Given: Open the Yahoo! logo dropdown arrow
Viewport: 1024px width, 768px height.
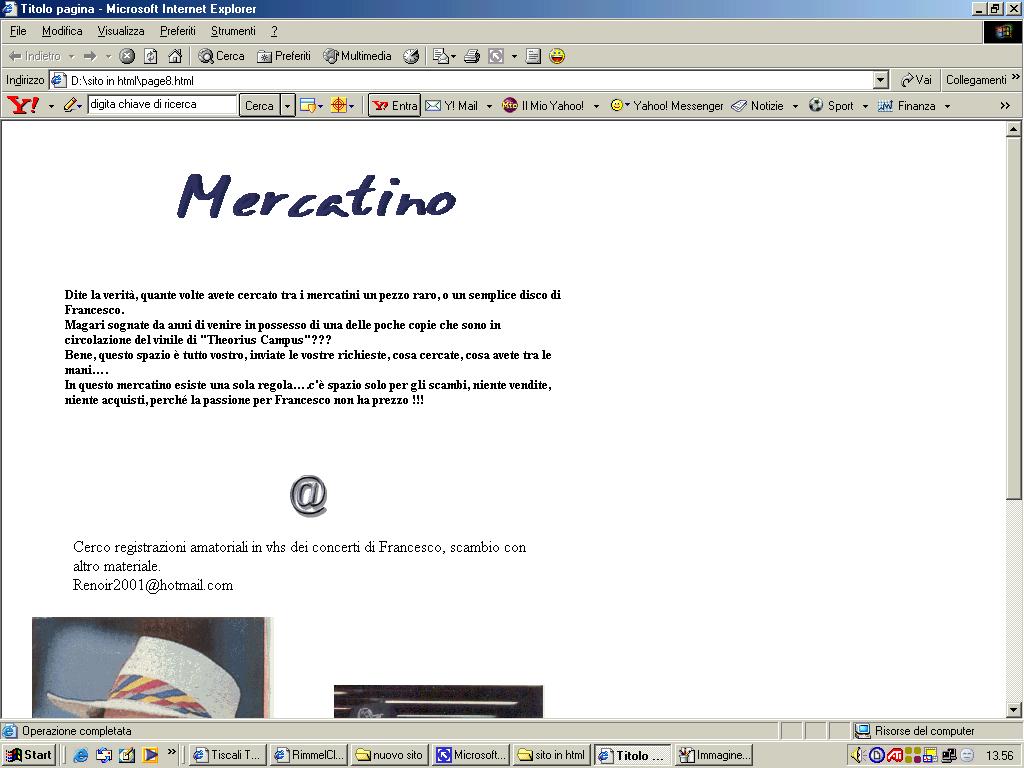Looking at the screenshot, I should point(51,106).
